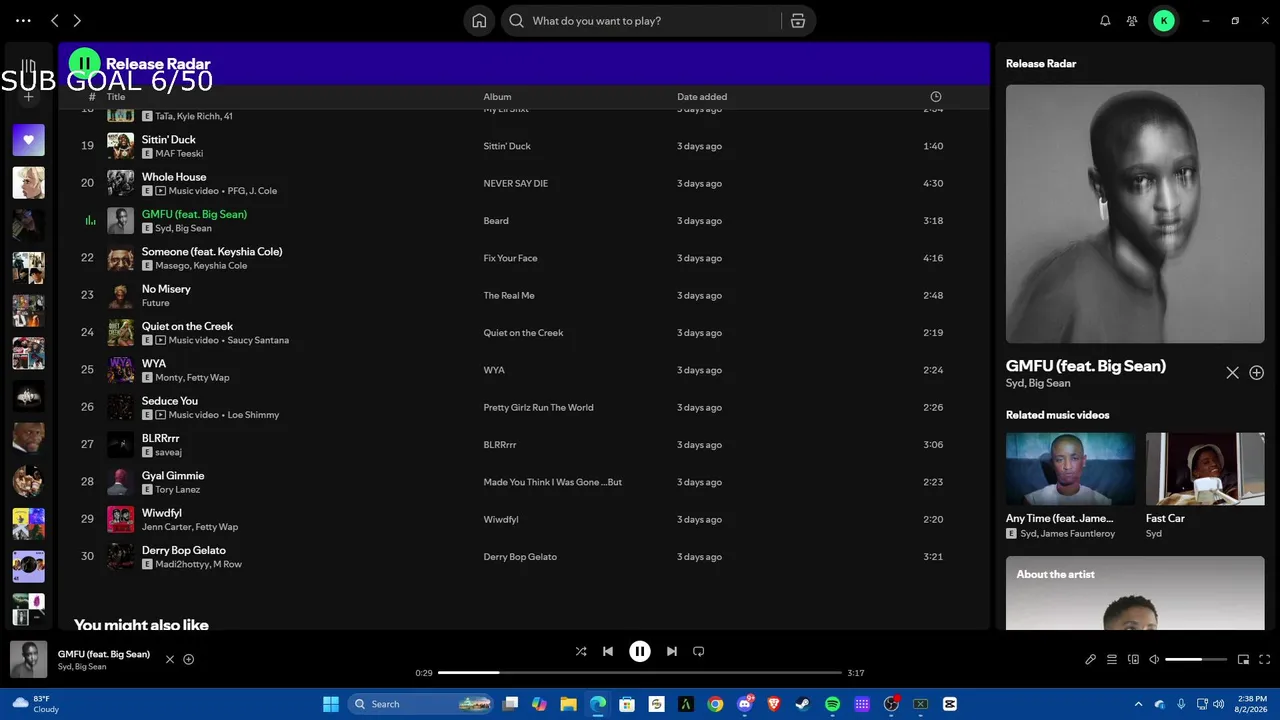Image resolution: width=1280 pixels, height=720 pixels.
Task: Adjust the volume slider
Action: 1196,660
